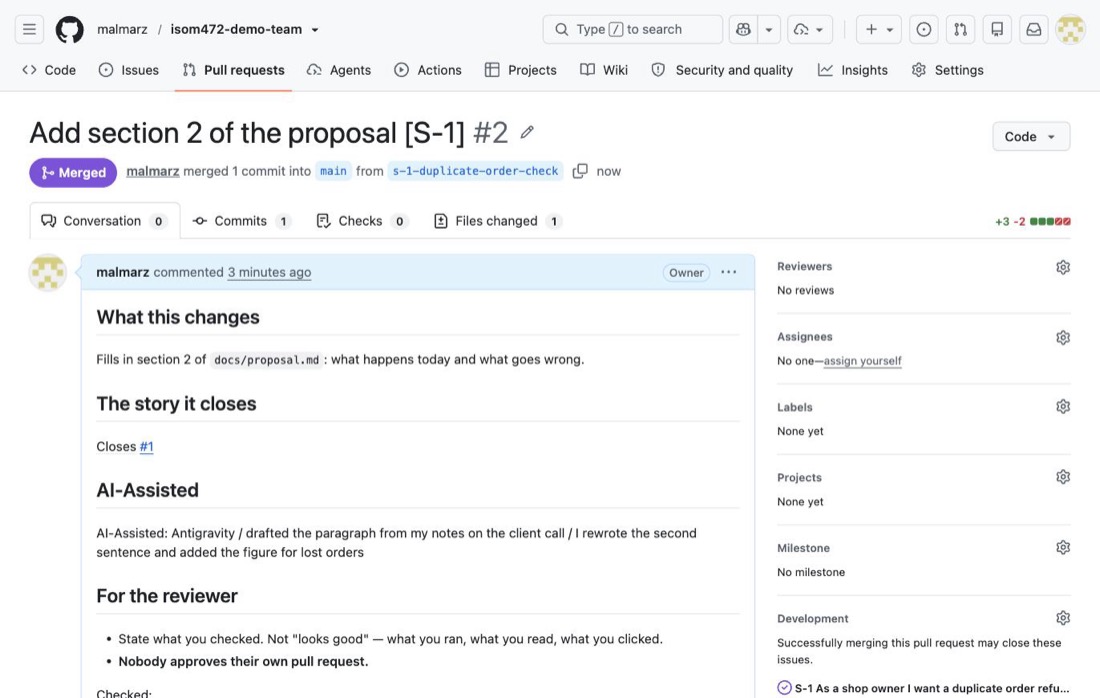This screenshot has height=698, width=1100.
Task: Open the s-1-duplicate-order-check branch link
Action: point(475,171)
